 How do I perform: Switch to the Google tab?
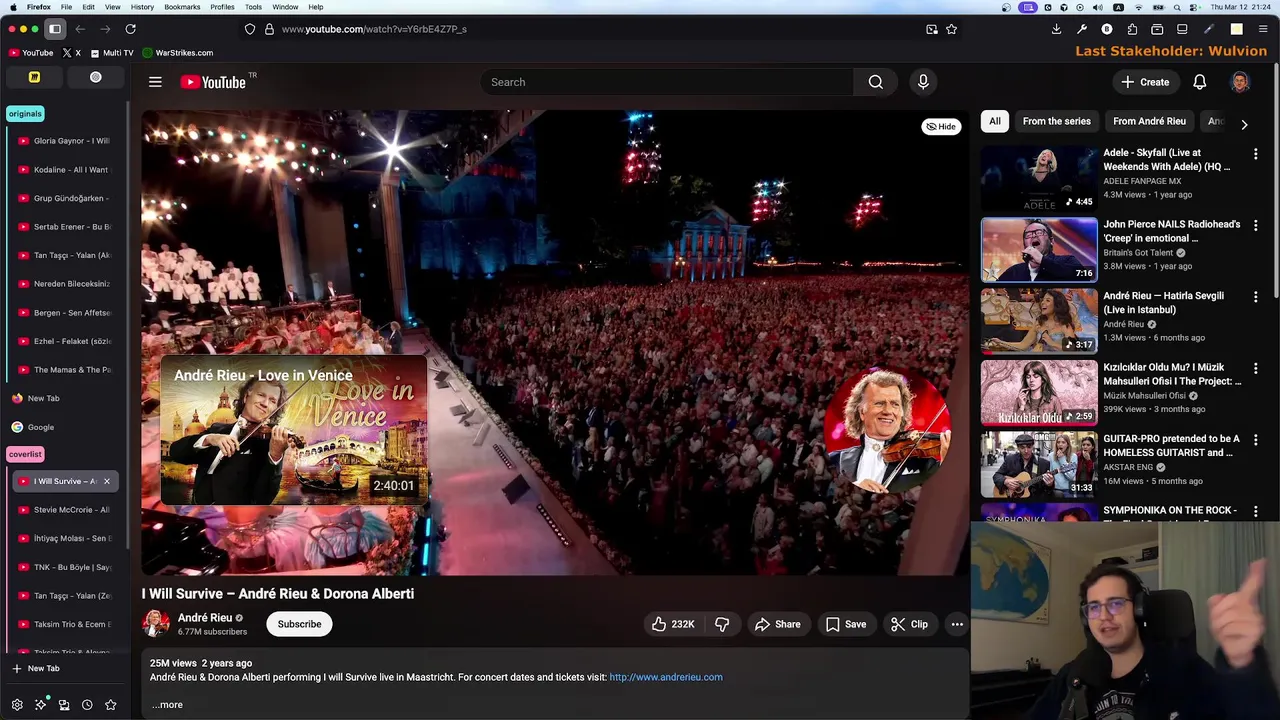click(x=65, y=427)
